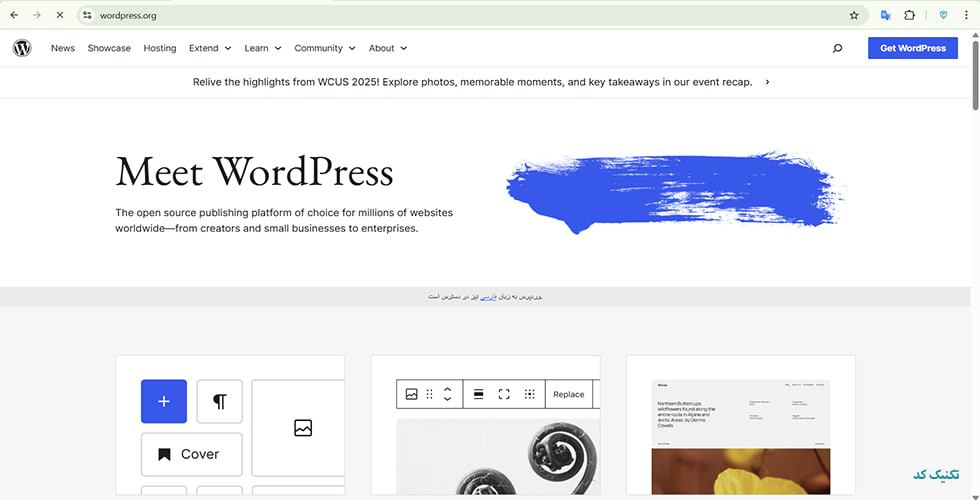This screenshot has width=980, height=500.
Task: Click the move up/down arrows in block toolbar
Action: pyautogui.click(x=448, y=394)
